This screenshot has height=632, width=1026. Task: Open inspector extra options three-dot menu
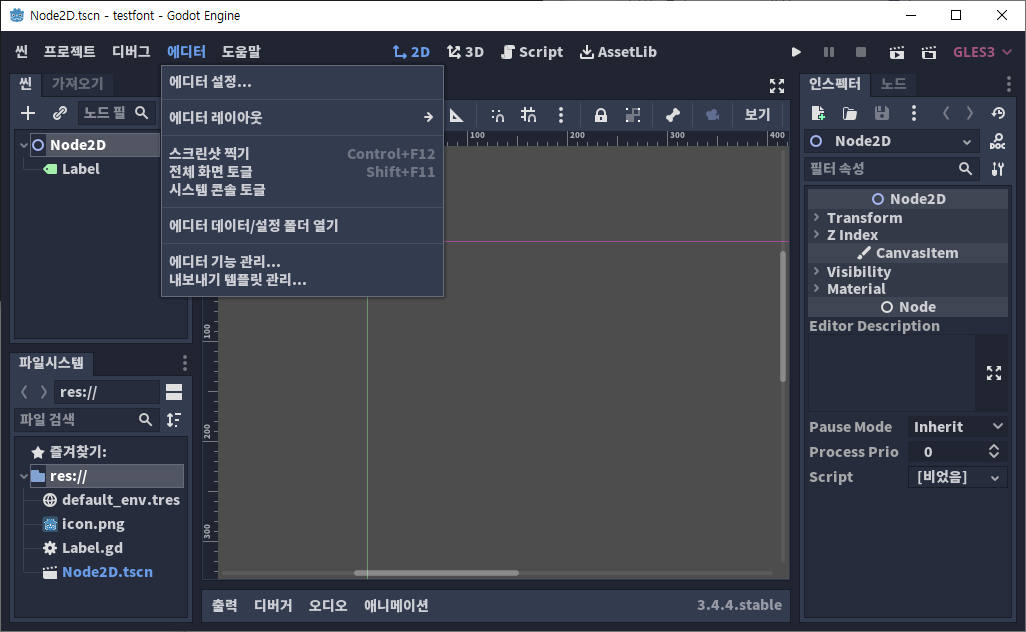(914, 113)
